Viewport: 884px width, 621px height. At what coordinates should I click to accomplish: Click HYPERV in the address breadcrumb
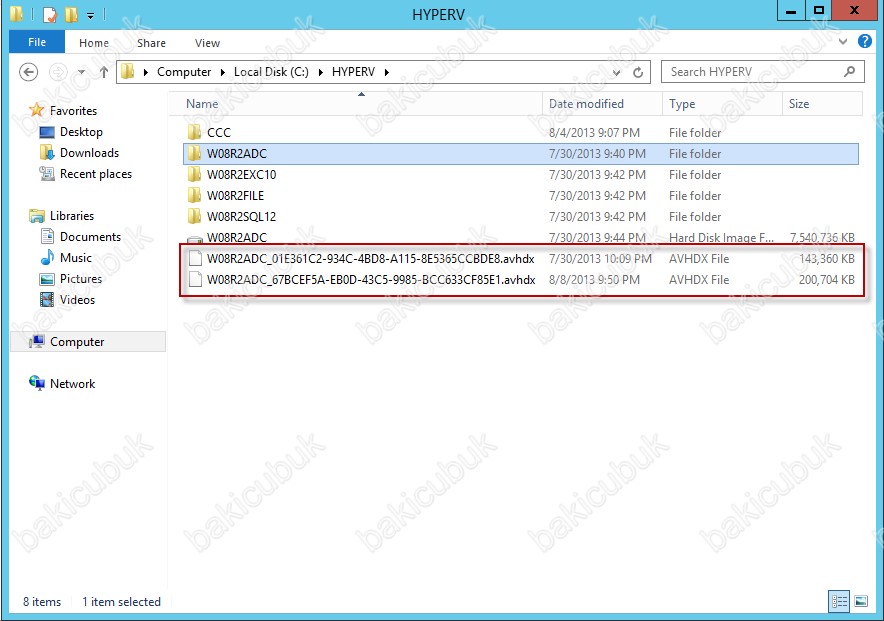pyautogui.click(x=353, y=72)
